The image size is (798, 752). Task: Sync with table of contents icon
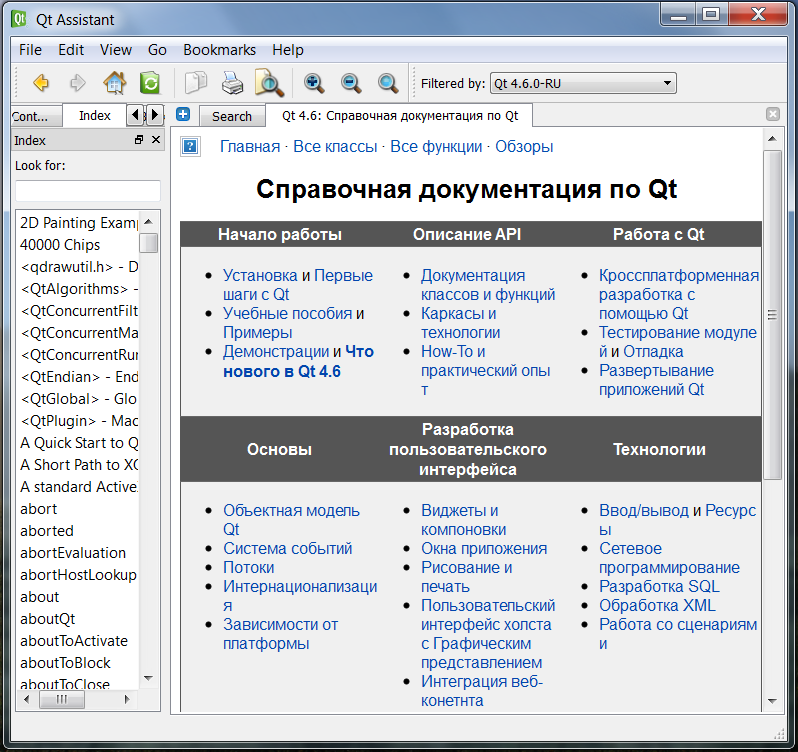(x=150, y=82)
